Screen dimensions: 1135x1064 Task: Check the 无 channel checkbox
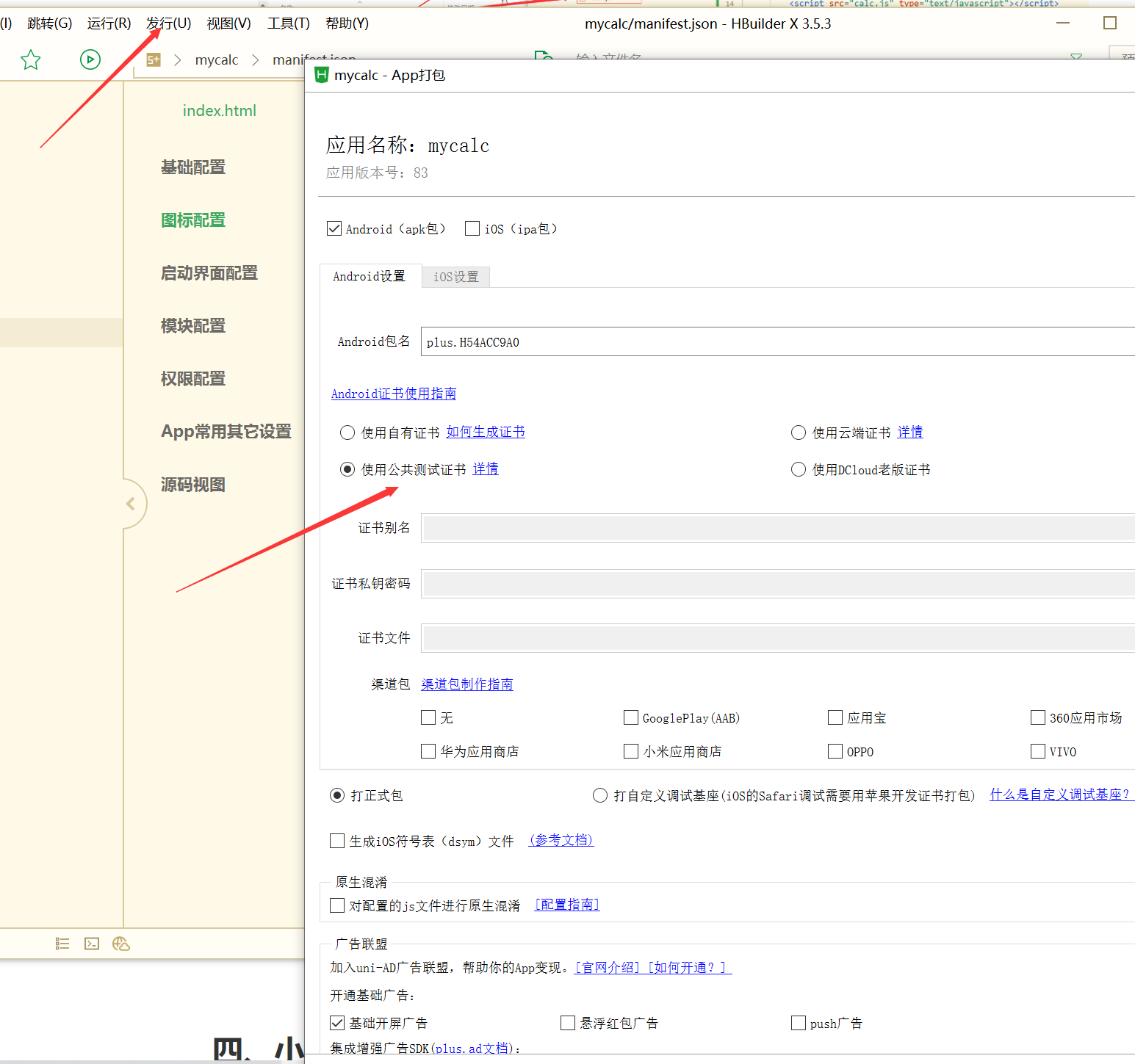pos(428,717)
